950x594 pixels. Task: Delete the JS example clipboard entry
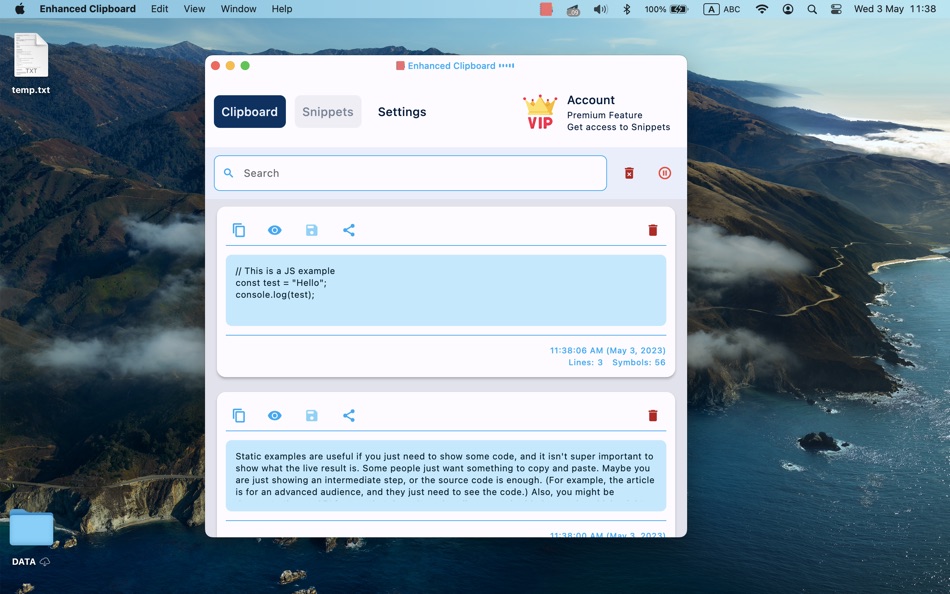(653, 230)
